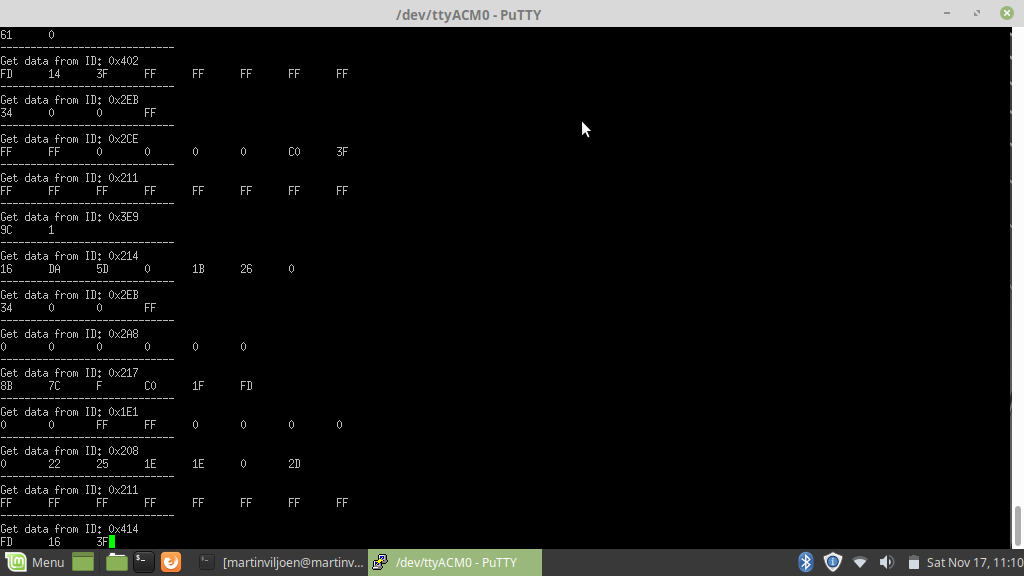Click the Linux Mint logo on the panel
Screen dimensions: 1024x576
pos(15,562)
